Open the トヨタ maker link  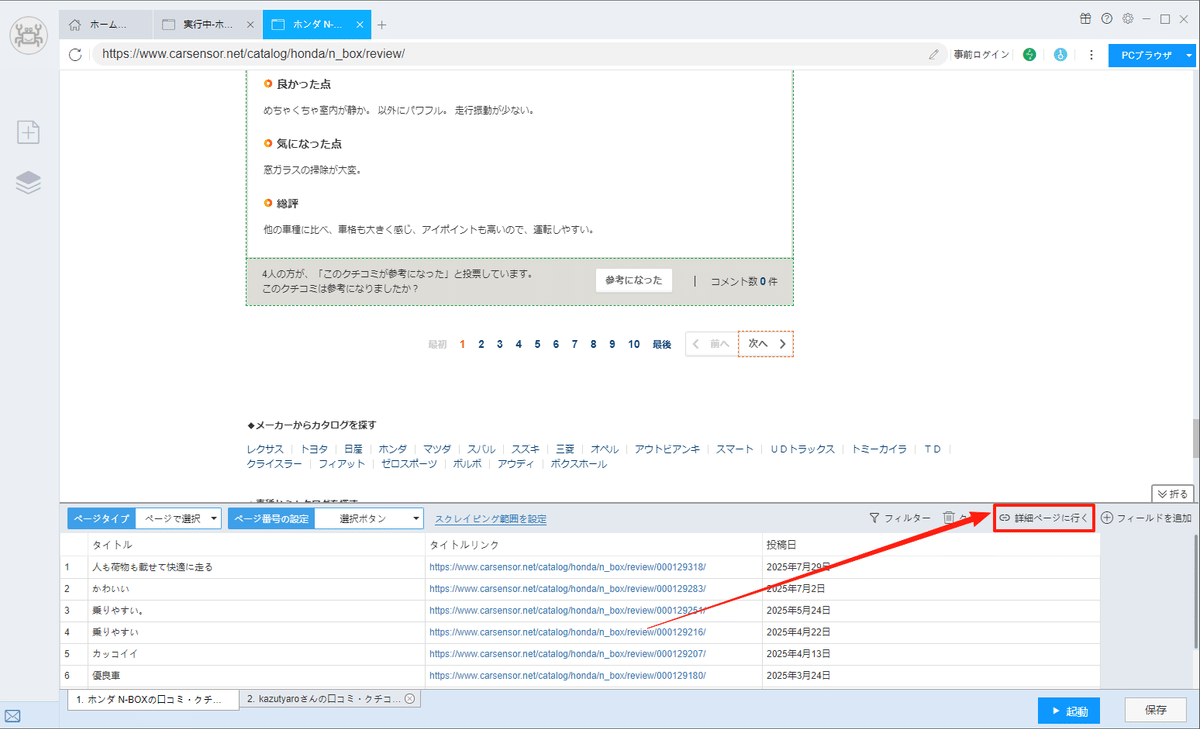314,449
